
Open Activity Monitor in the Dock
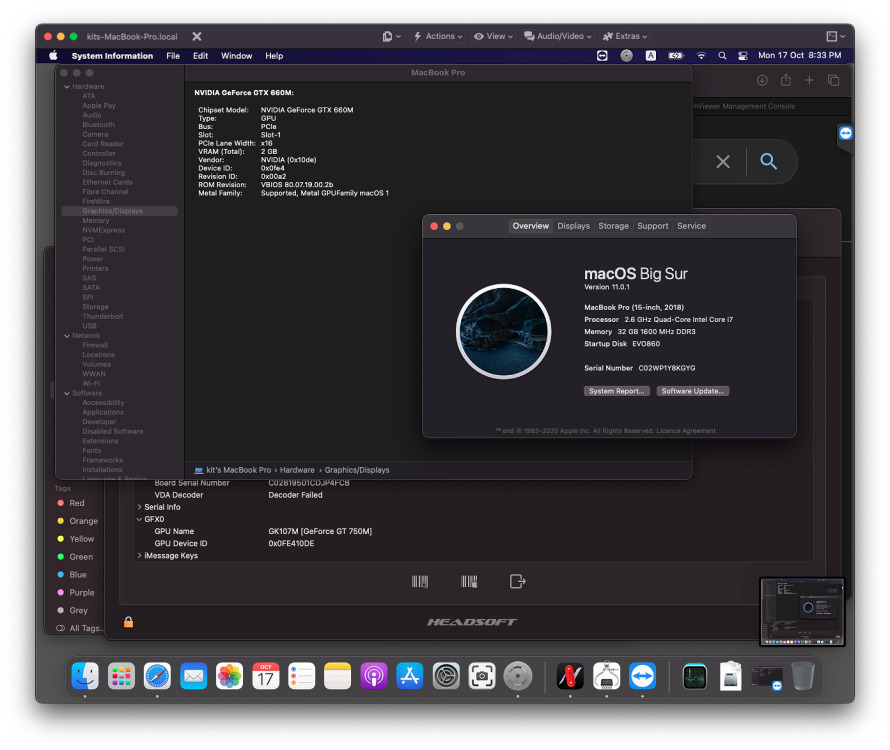(x=695, y=676)
